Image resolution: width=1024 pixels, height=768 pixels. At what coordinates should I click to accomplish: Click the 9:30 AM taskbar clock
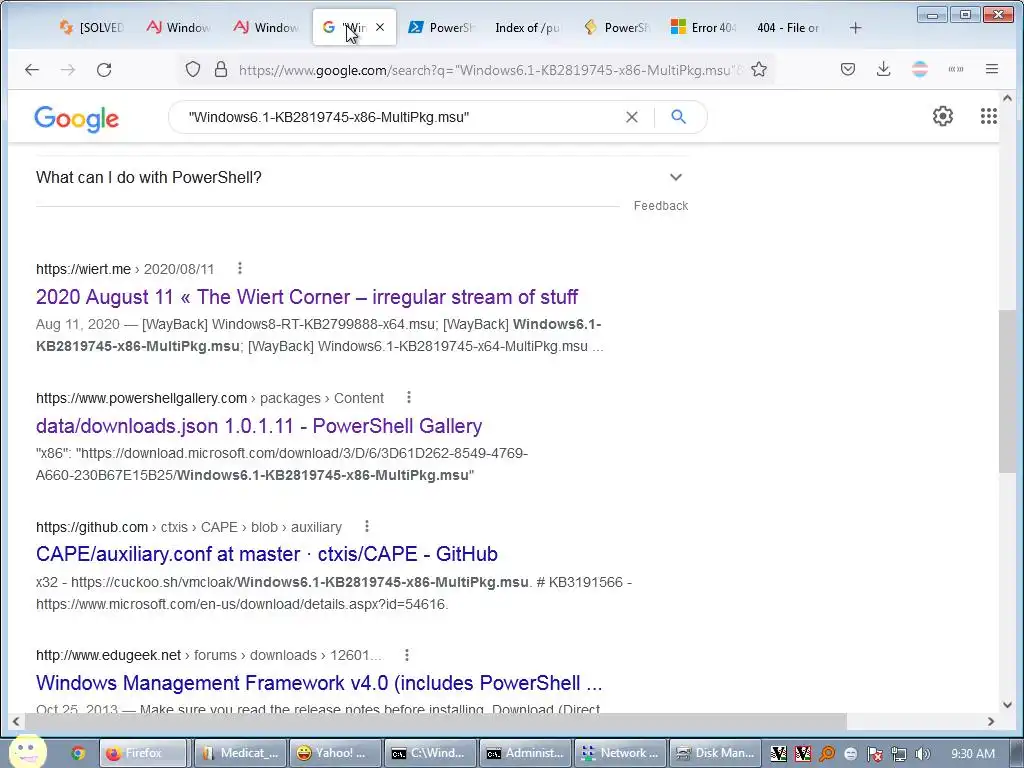[973, 754]
